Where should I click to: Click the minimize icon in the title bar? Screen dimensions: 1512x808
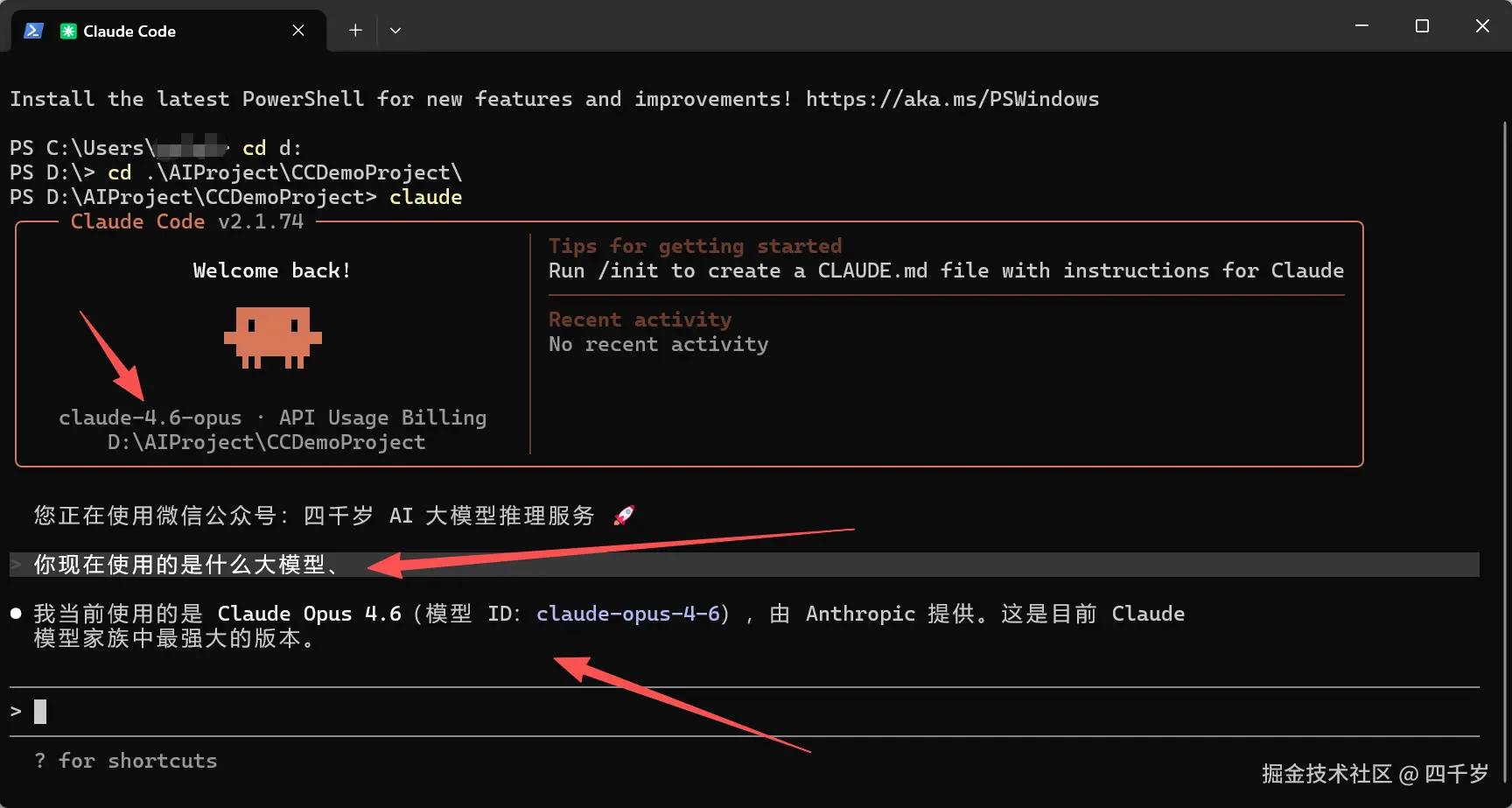[x=1361, y=25]
